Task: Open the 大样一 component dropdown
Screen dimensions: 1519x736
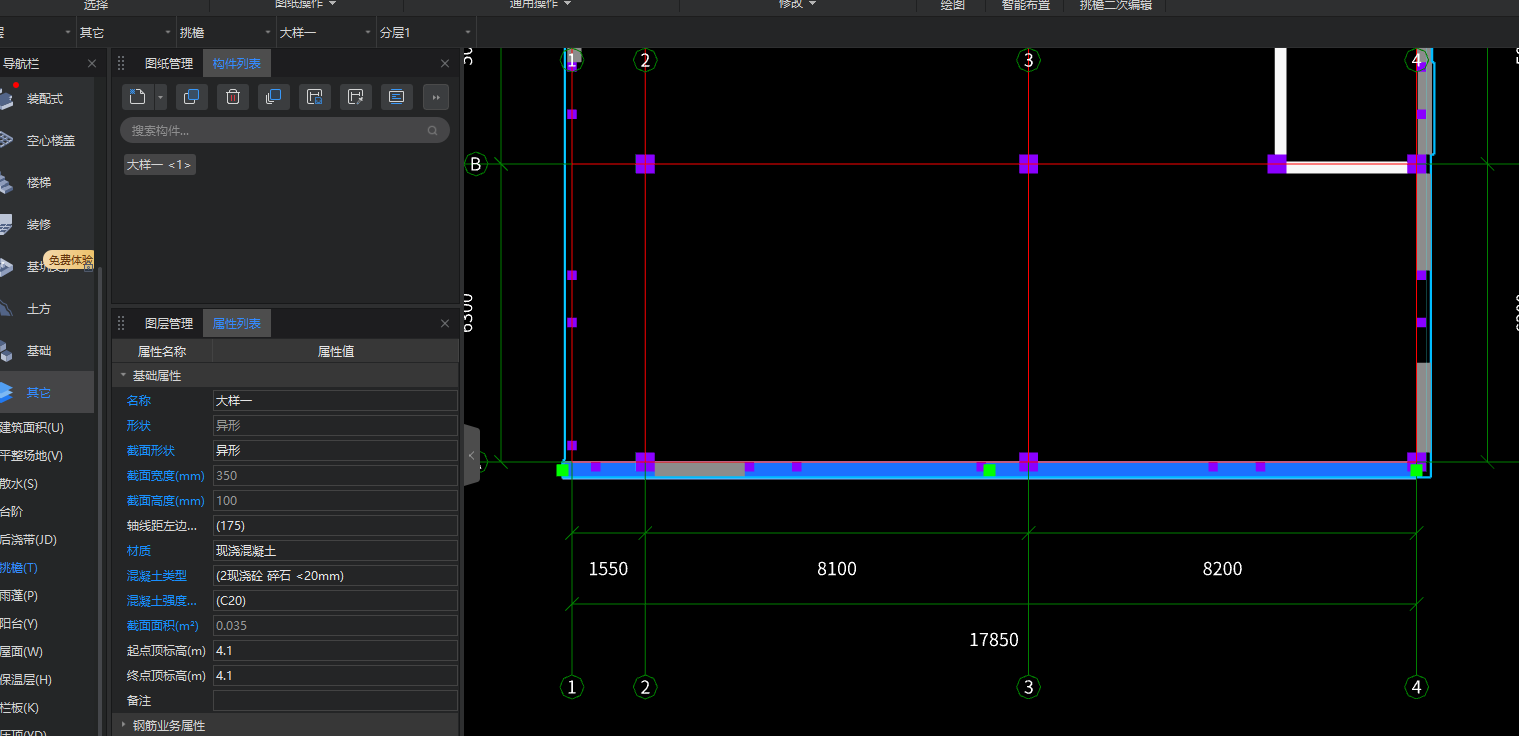Action: [326, 33]
